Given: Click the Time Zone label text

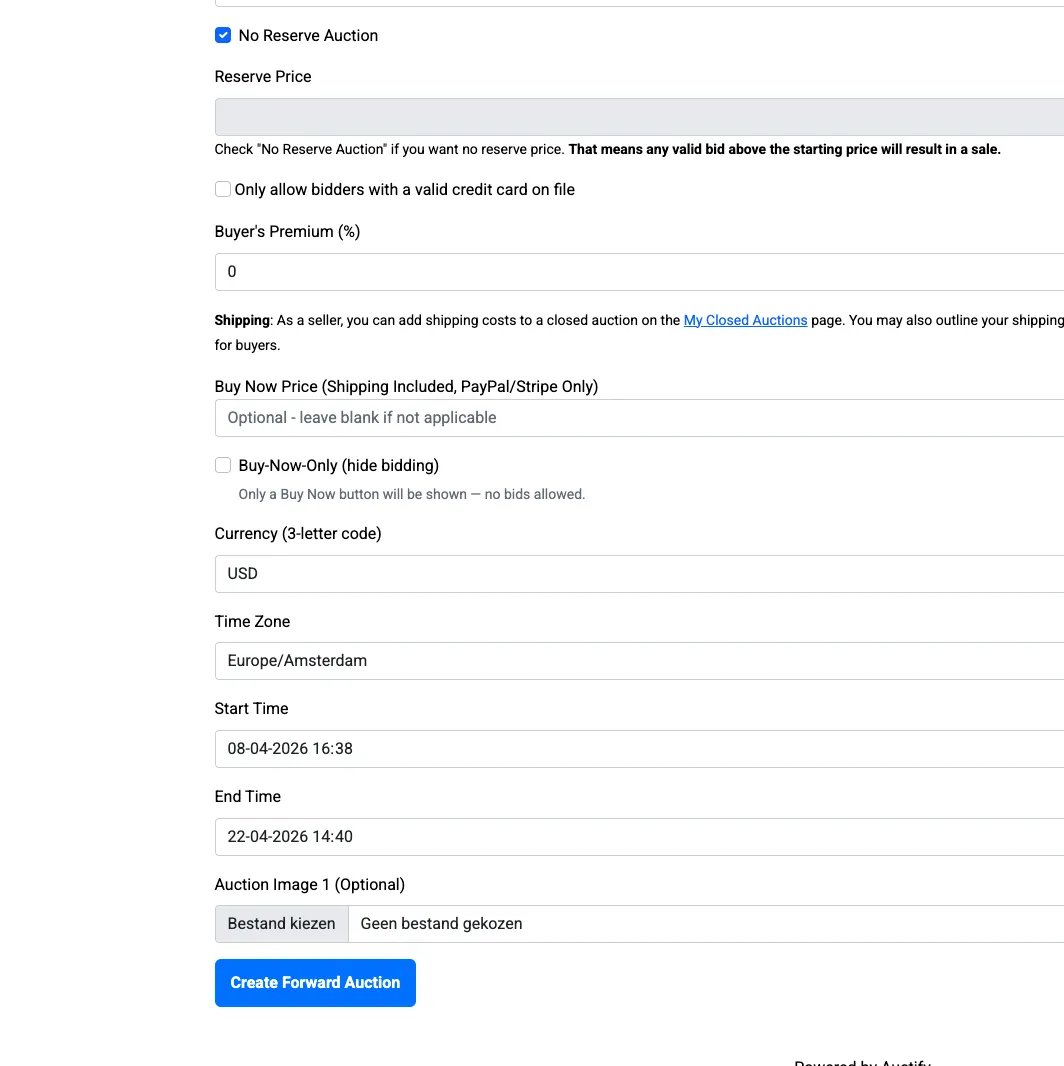Looking at the screenshot, I should click(252, 621).
